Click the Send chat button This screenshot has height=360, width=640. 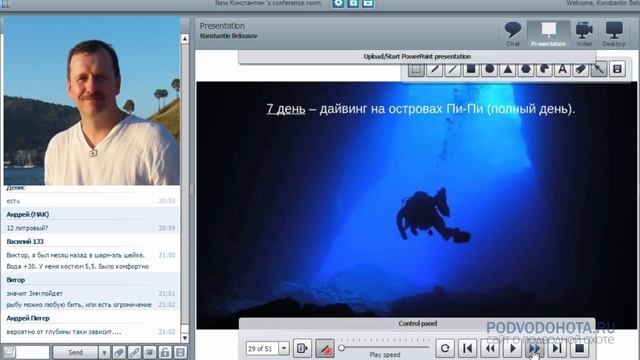coord(76,352)
